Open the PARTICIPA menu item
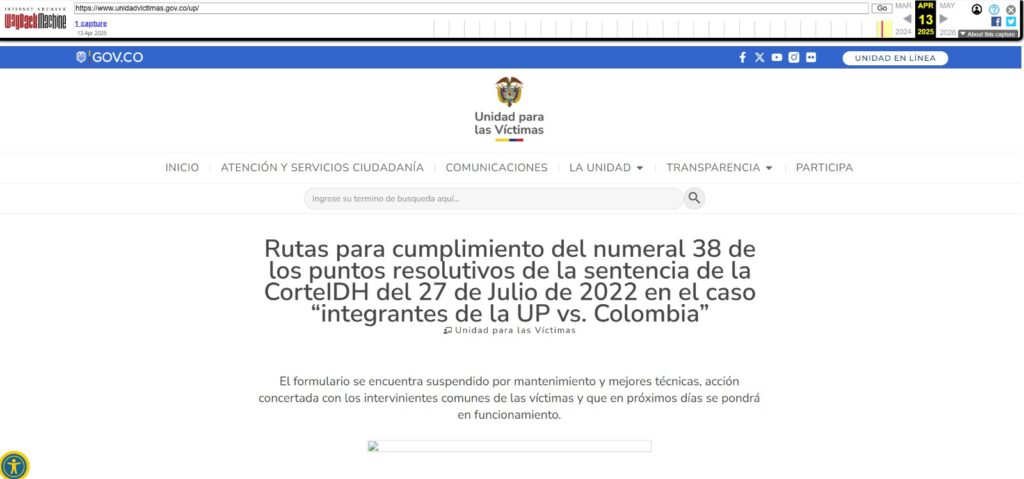This screenshot has height=479, width=1024. point(824,167)
